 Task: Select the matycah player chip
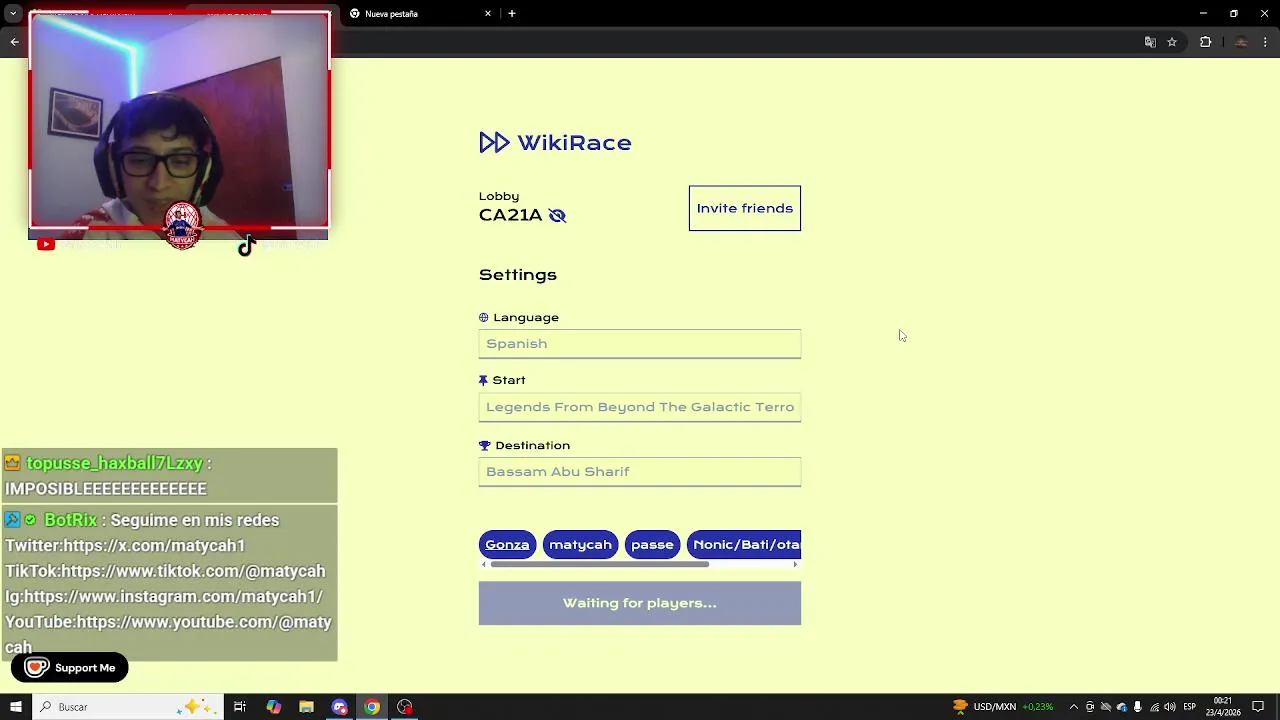[x=580, y=544]
